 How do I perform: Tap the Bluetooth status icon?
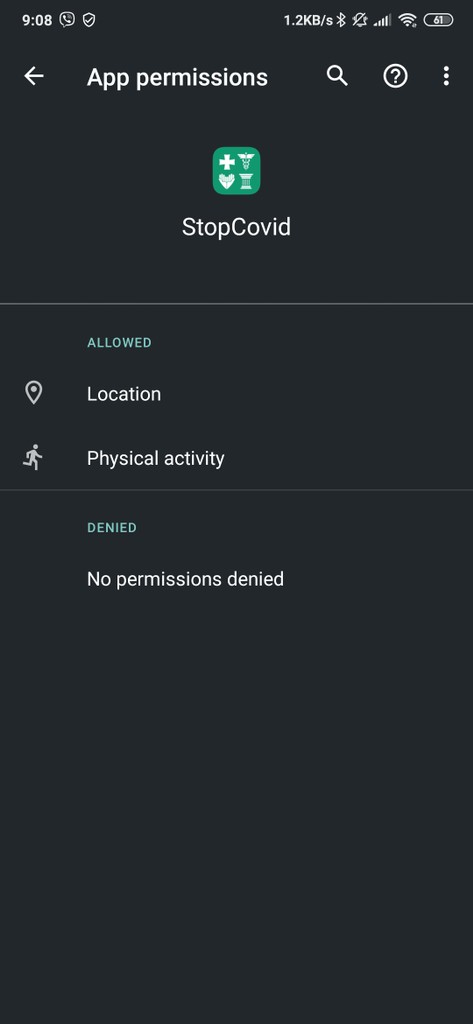pos(340,20)
